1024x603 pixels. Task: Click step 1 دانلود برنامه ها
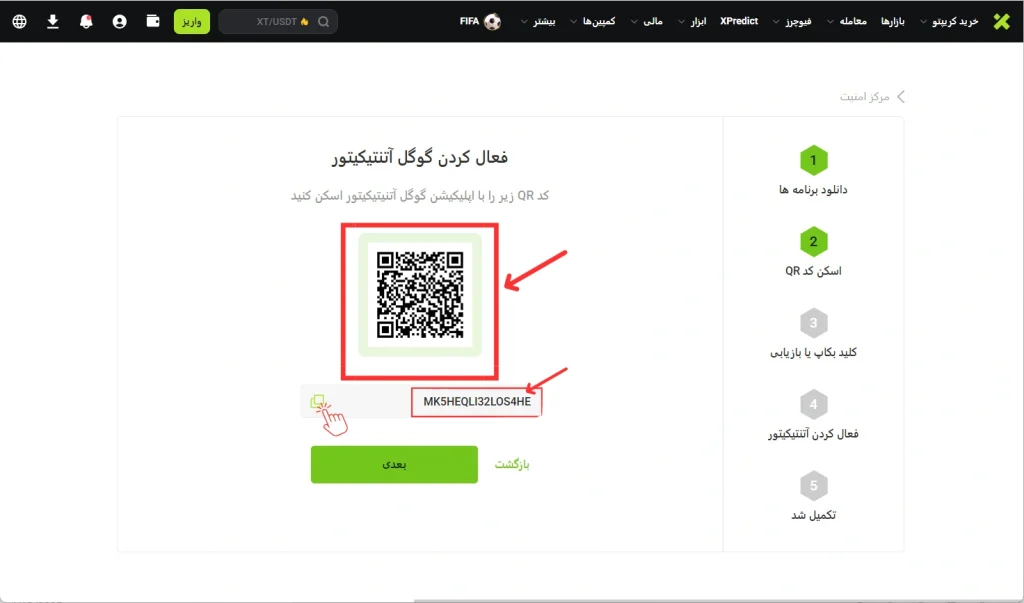(813, 172)
